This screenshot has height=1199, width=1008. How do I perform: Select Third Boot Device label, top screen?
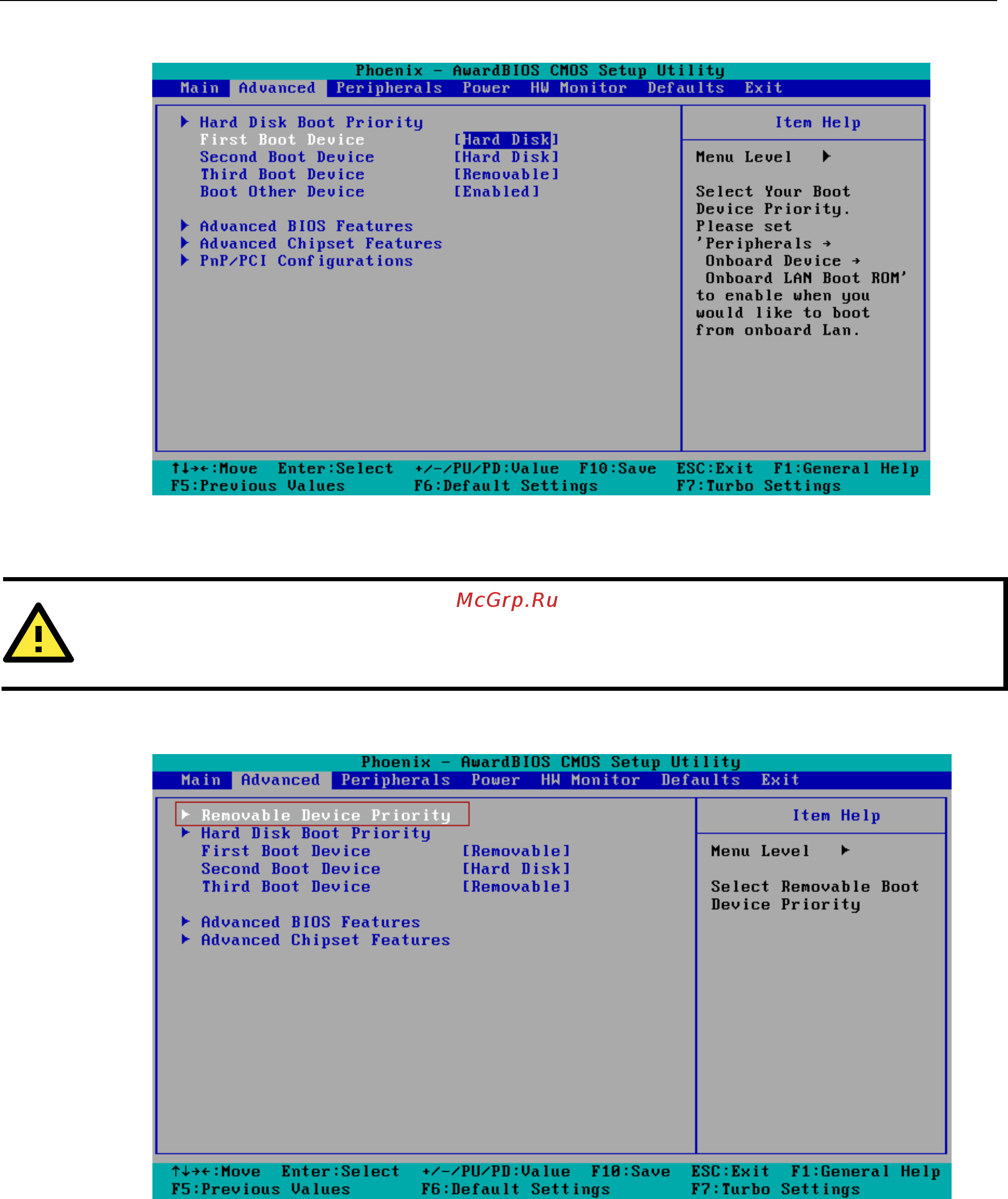[282, 174]
